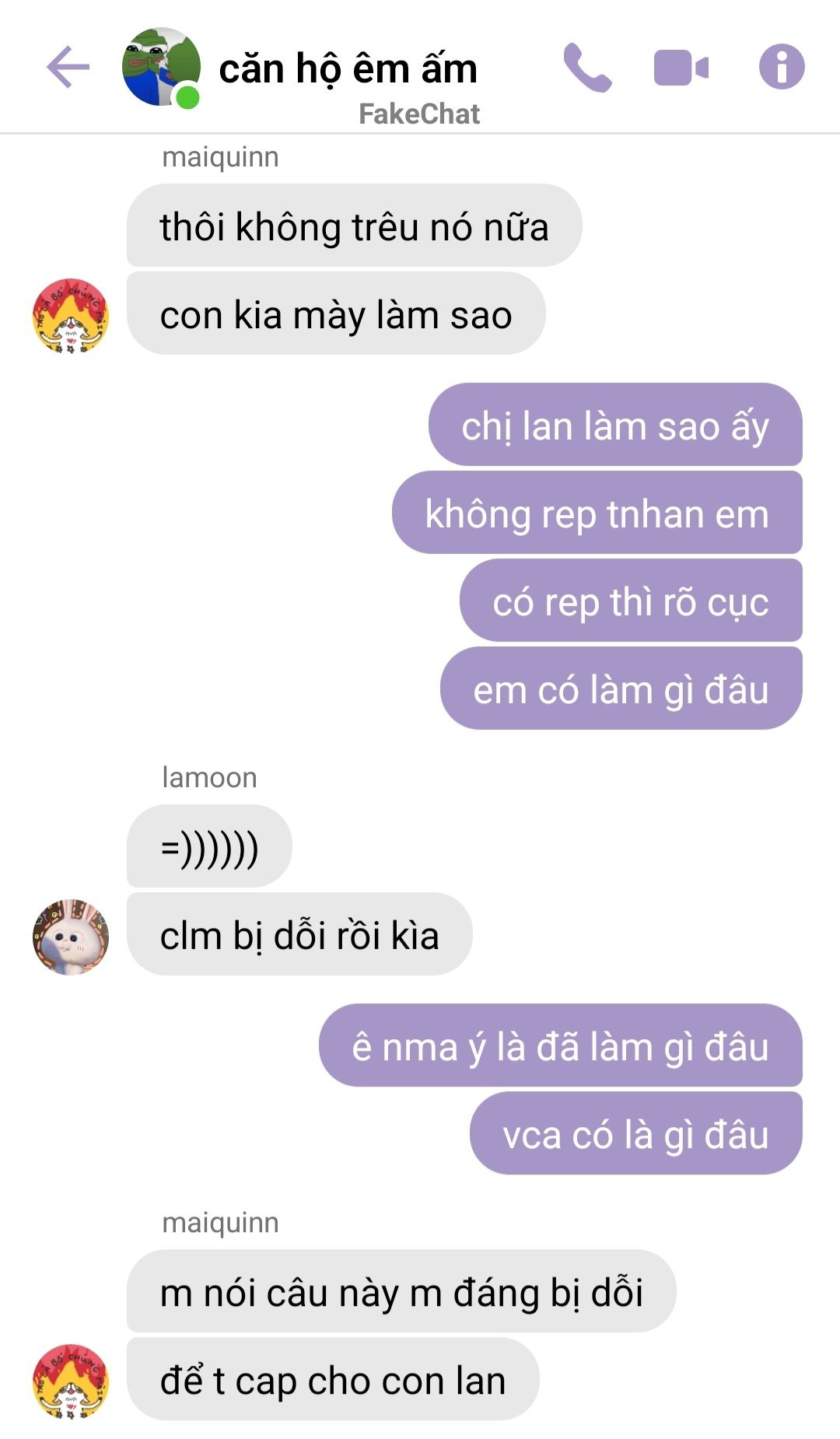This screenshot has height=1439, width=840.
Task: Open group avatar with Pepe frog
Action: point(161,67)
